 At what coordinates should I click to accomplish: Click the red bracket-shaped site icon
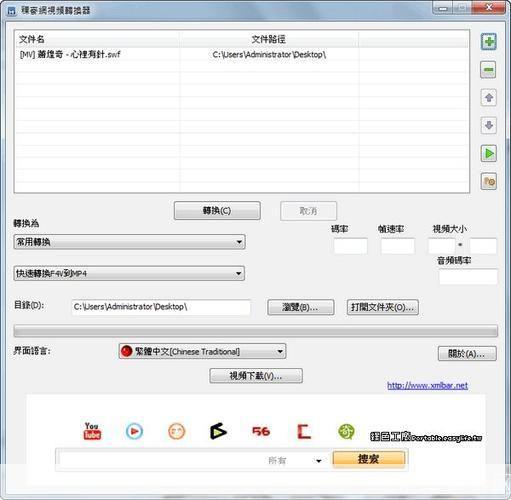pyautogui.click(x=304, y=431)
